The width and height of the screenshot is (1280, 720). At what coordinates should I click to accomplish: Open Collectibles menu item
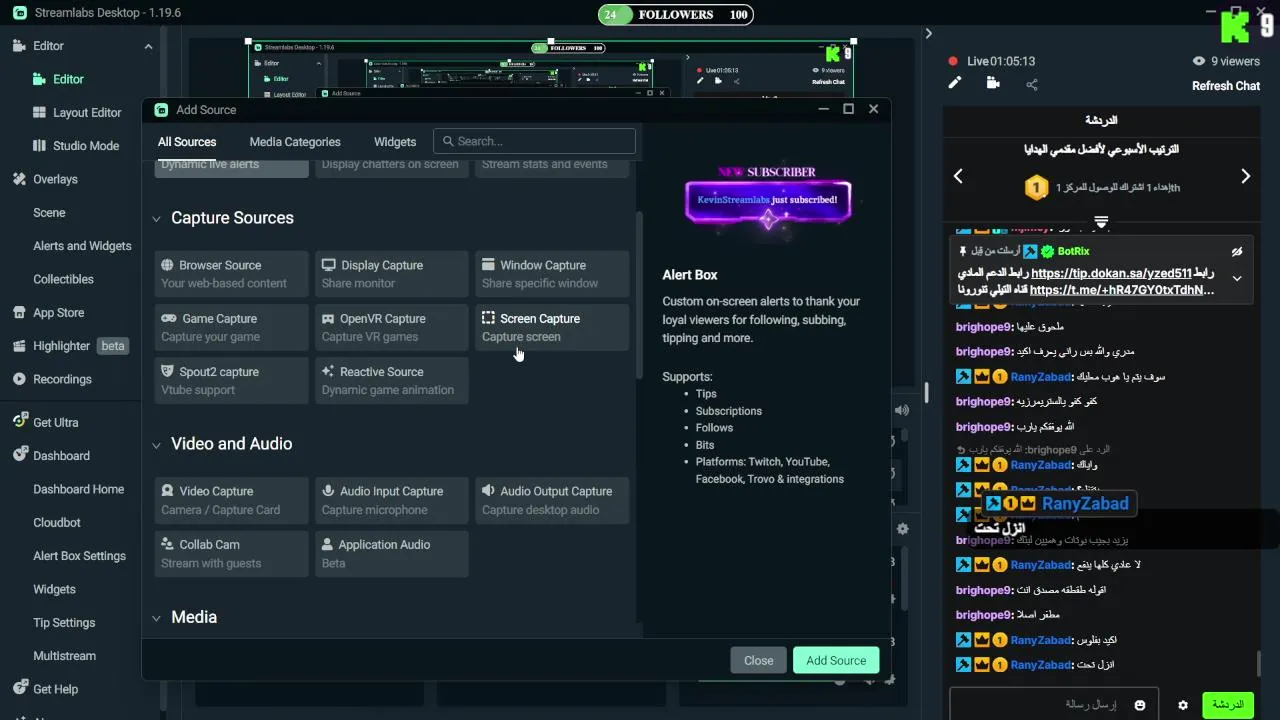tap(63, 279)
